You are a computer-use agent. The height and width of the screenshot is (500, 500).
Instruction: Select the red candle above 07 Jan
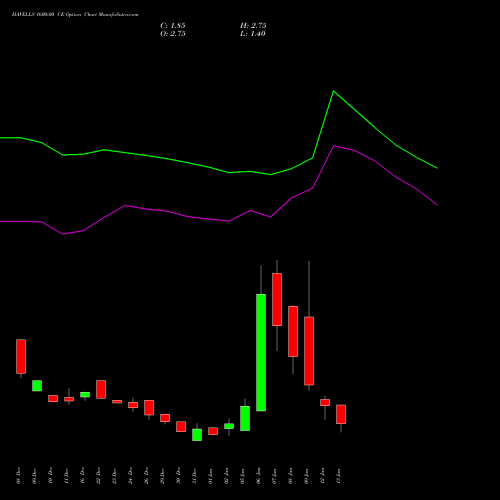277,299
